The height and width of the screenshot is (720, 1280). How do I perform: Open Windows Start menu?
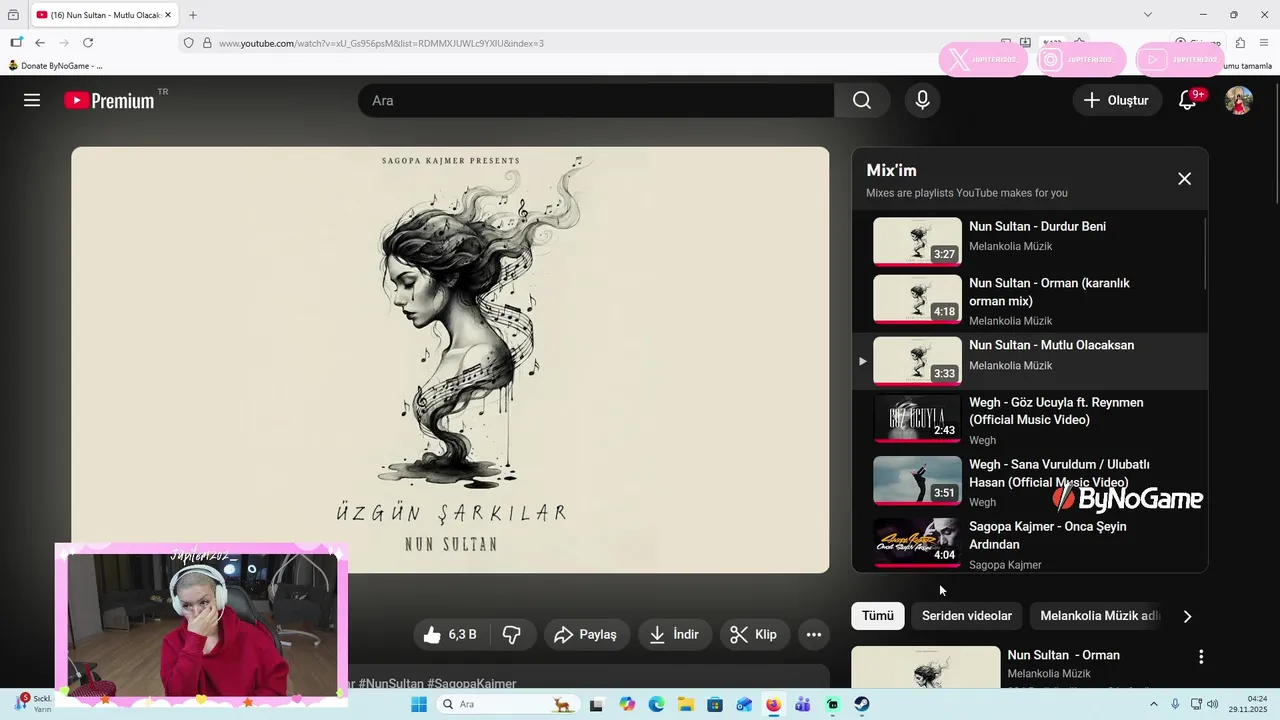click(x=419, y=704)
